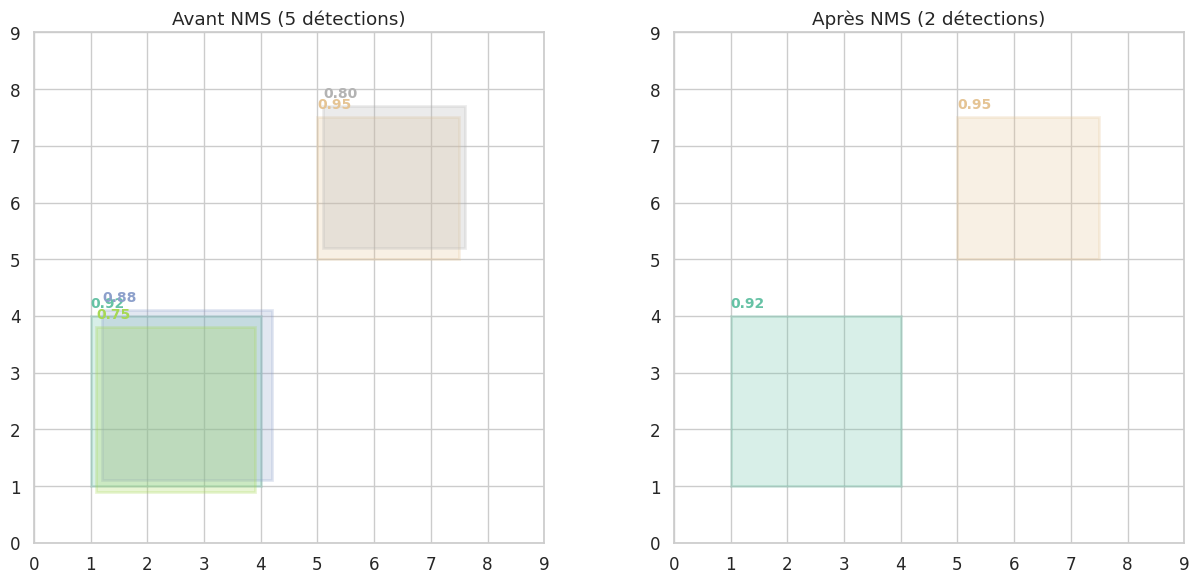Select the lime 0.75 score label
The height and width of the screenshot is (584, 1199).
tap(114, 315)
